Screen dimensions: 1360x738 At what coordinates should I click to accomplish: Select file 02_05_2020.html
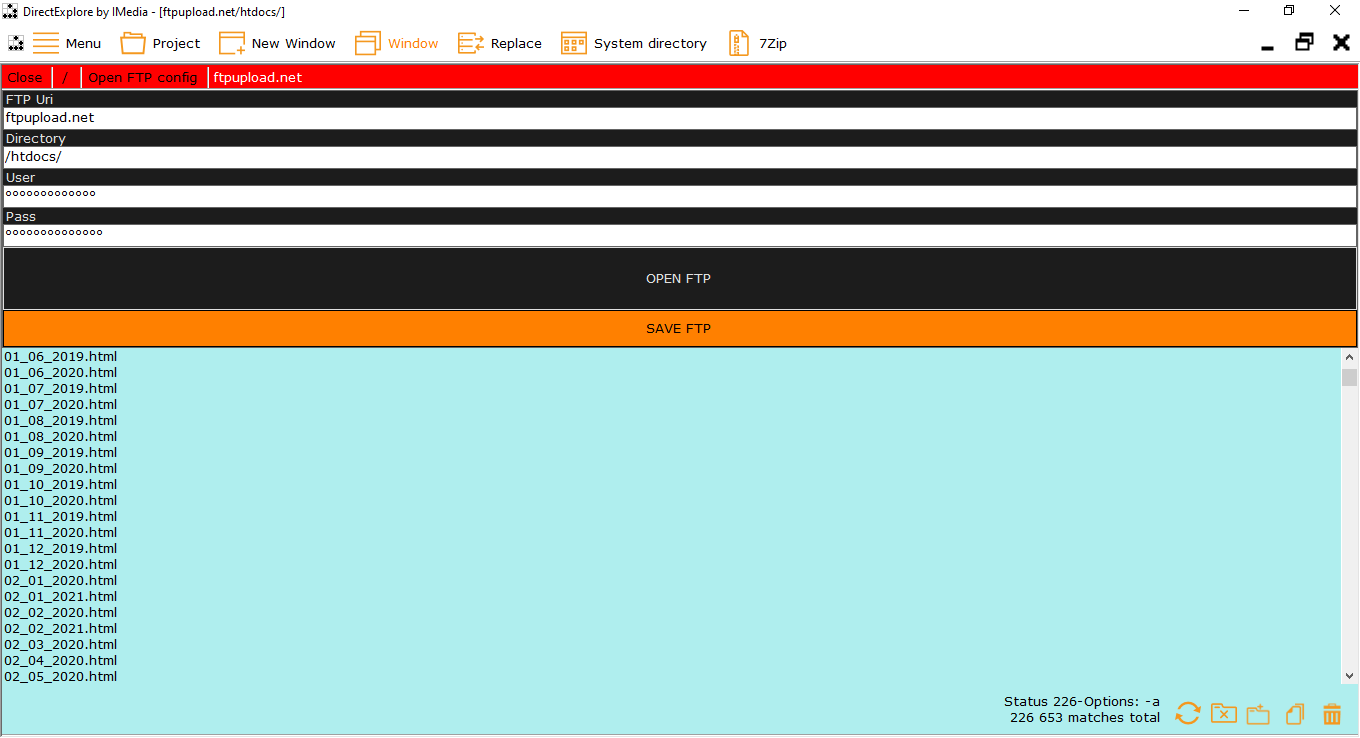(x=61, y=677)
